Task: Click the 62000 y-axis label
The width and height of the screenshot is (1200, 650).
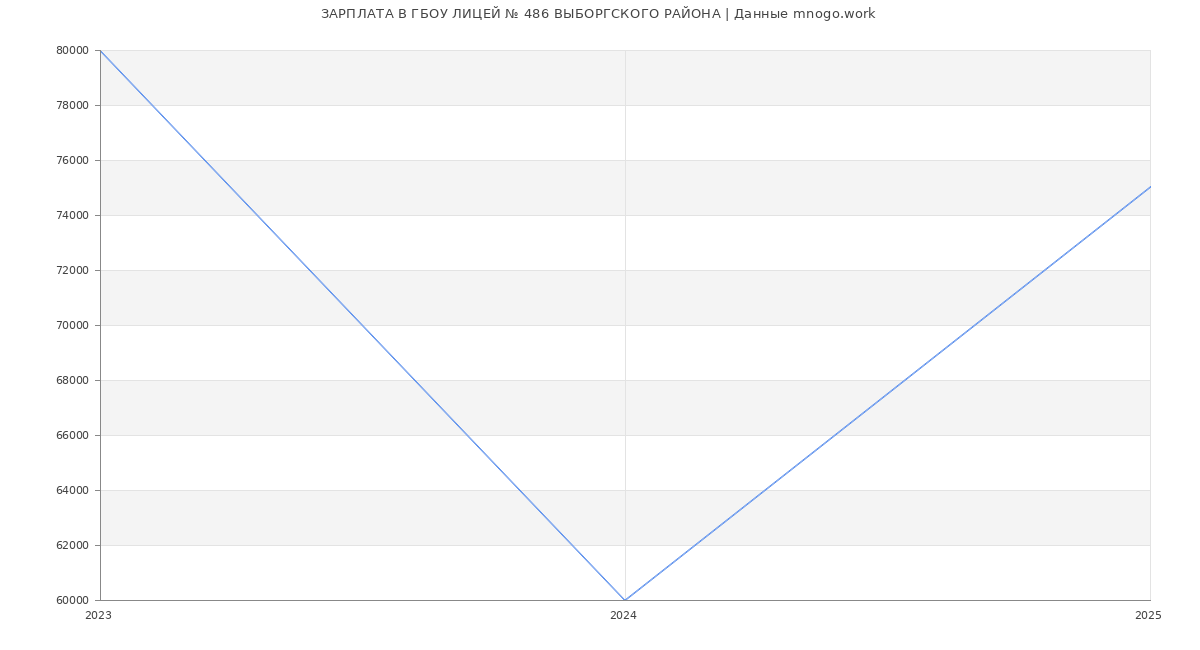Action: click(x=73, y=545)
